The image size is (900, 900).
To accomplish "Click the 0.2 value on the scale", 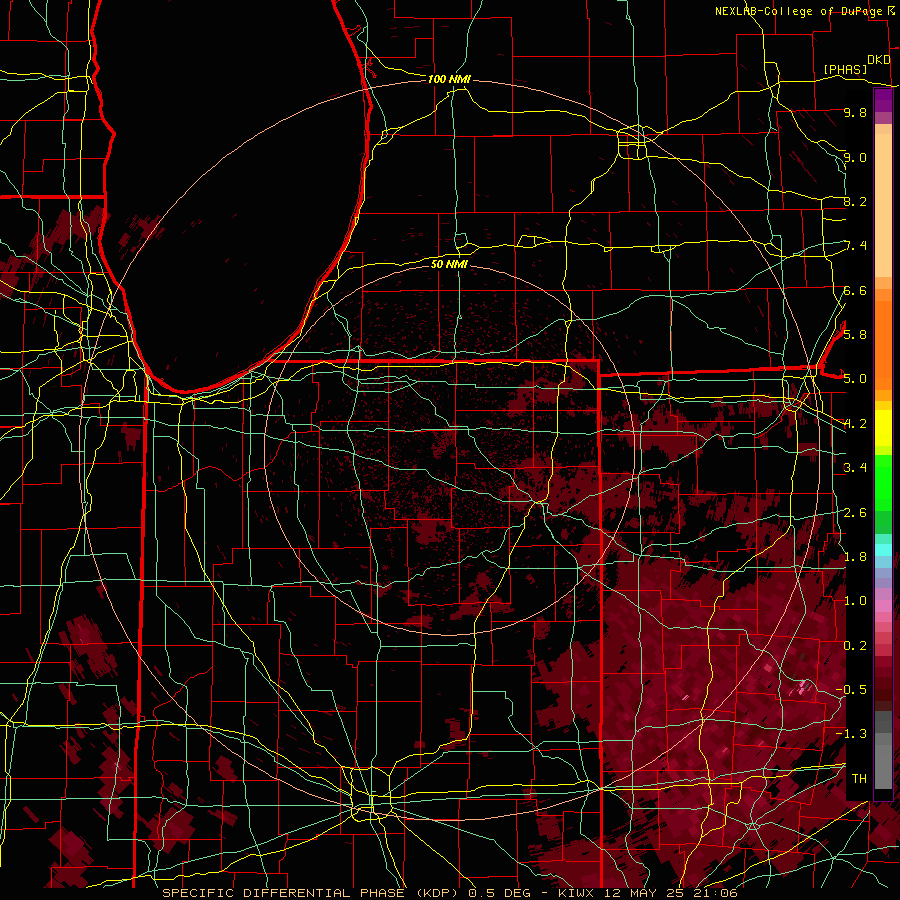I will [x=855, y=646].
